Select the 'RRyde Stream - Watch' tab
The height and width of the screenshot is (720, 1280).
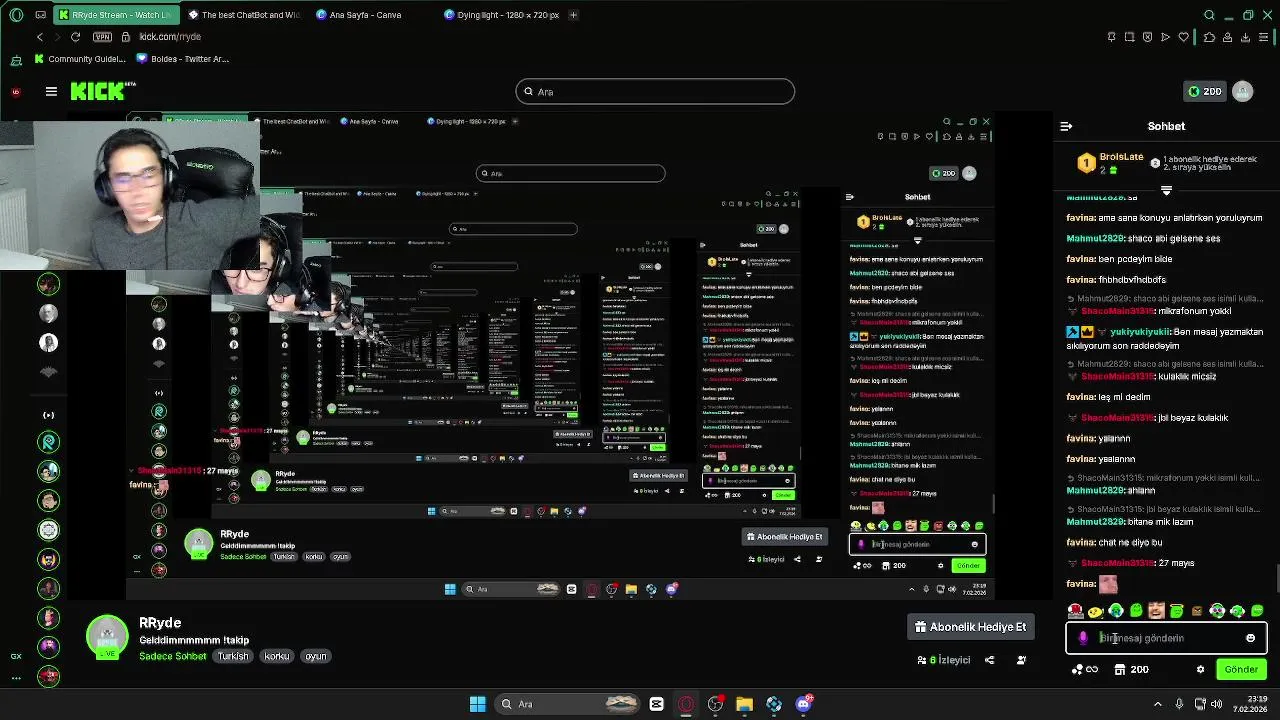pos(115,15)
